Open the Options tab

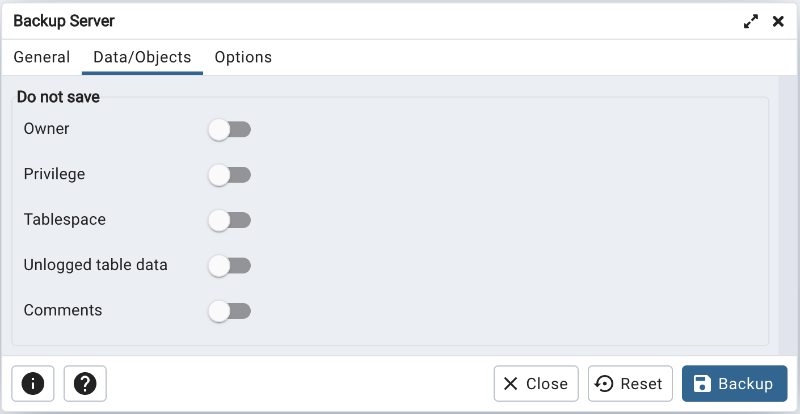click(x=243, y=57)
